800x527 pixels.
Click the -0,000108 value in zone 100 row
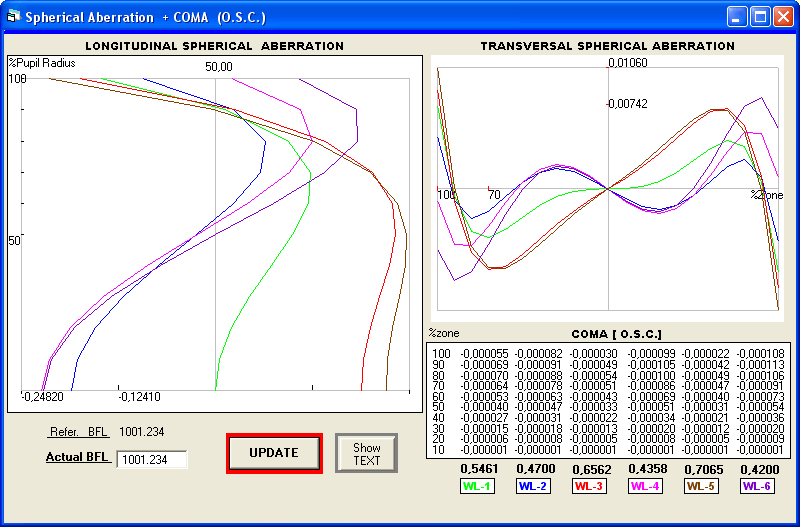pyautogui.click(x=760, y=354)
